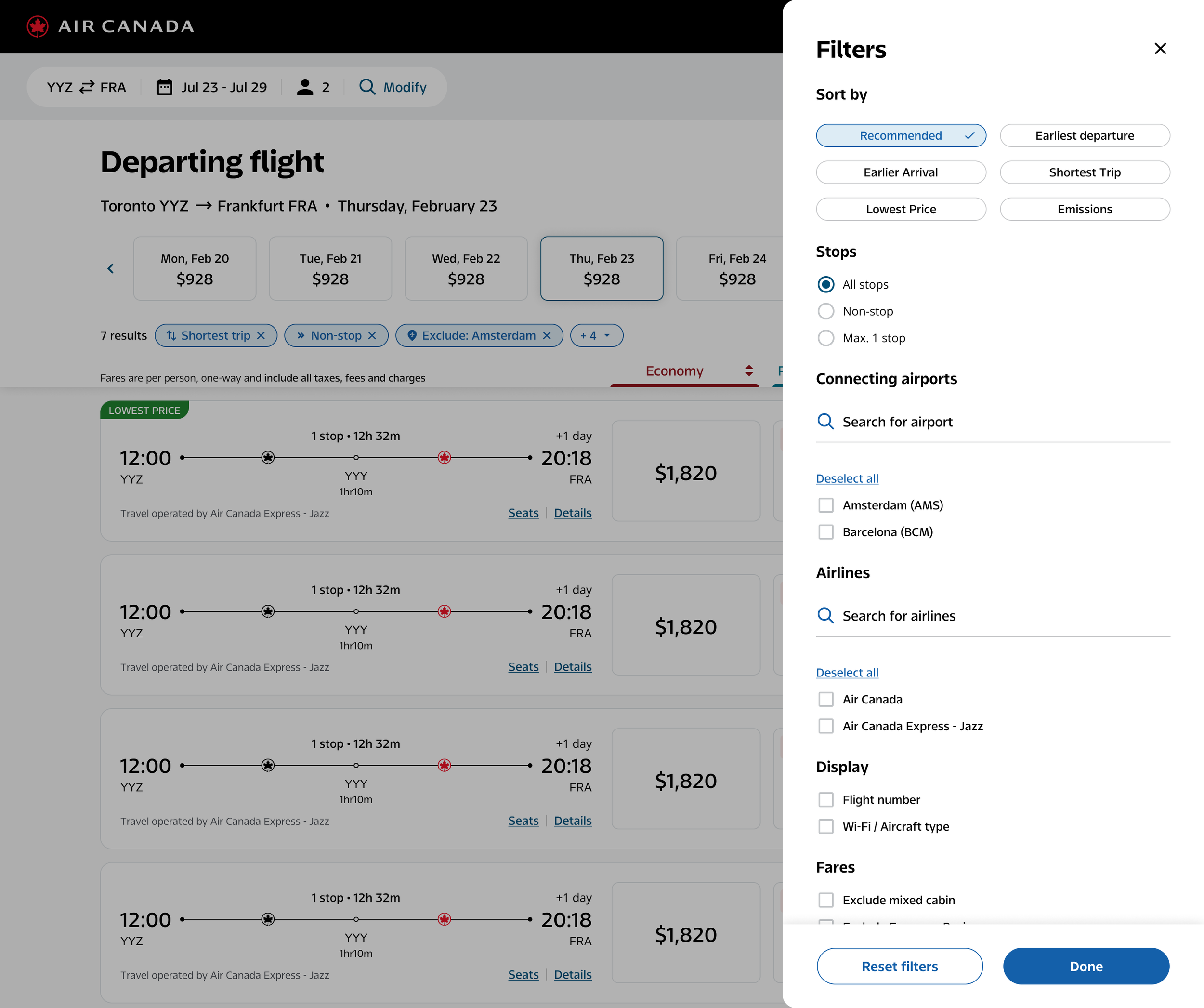This screenshot has height=1008, width=1204.
Task: Click the passenger icon in search bar
Action: (x=305, y=87)
